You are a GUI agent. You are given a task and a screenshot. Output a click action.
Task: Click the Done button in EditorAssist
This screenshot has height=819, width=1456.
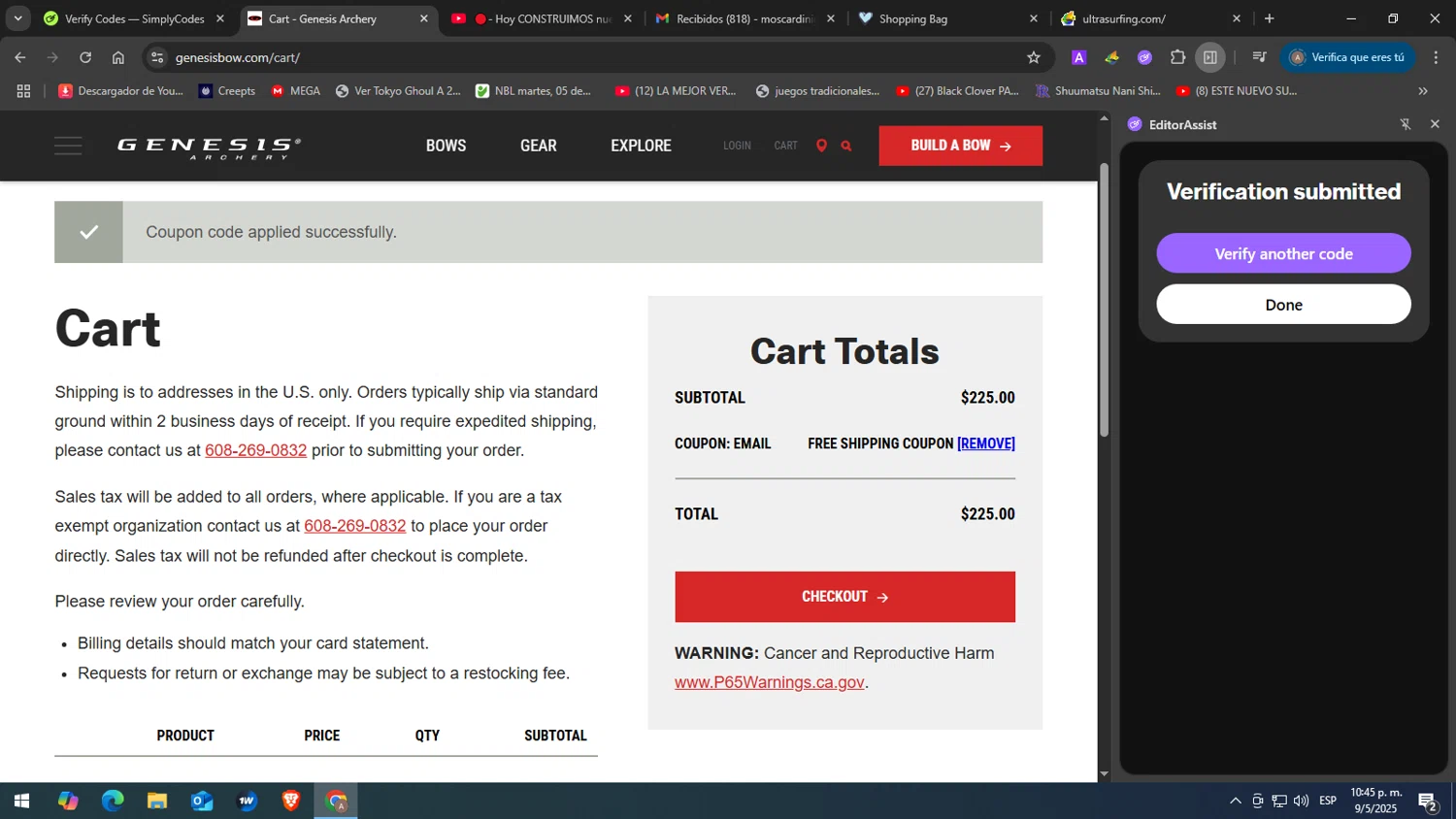point(1283,305)
